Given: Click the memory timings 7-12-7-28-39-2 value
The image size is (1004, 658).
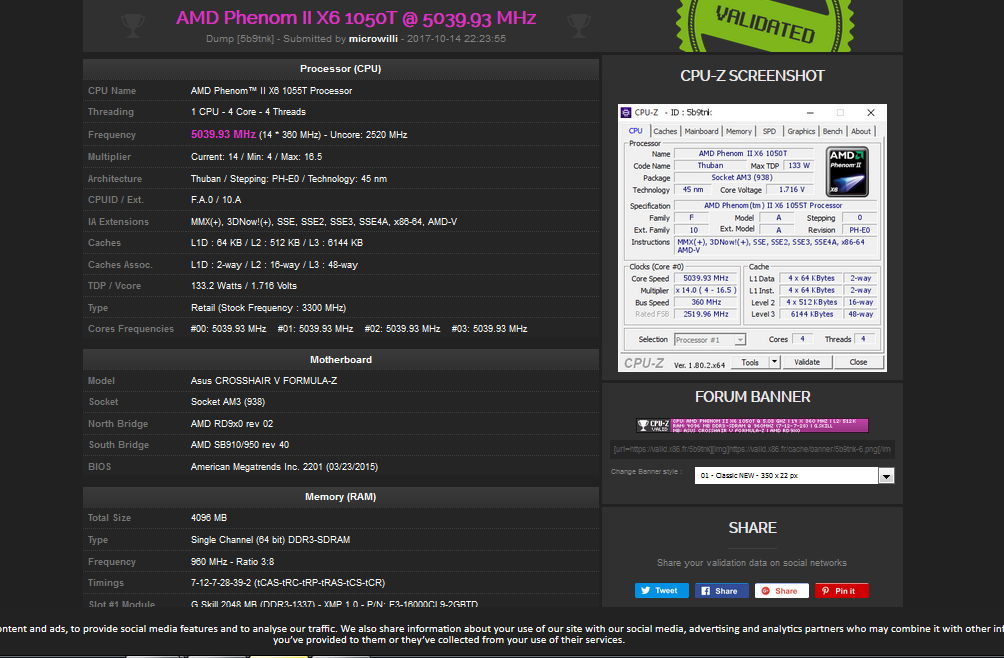Looking at the screenshot, I should [x=288, y=583].
